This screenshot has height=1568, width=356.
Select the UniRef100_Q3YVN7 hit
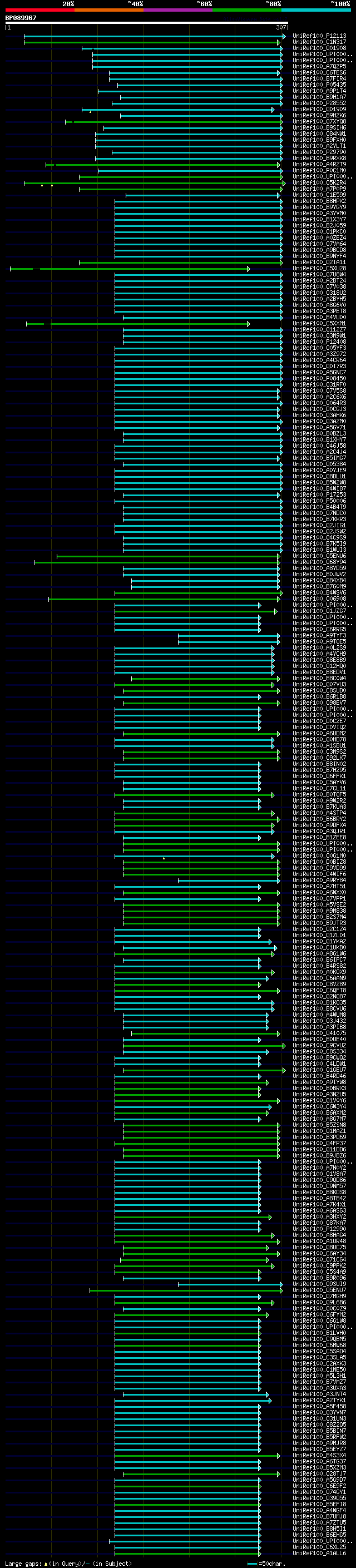[x=319, y=1412]
